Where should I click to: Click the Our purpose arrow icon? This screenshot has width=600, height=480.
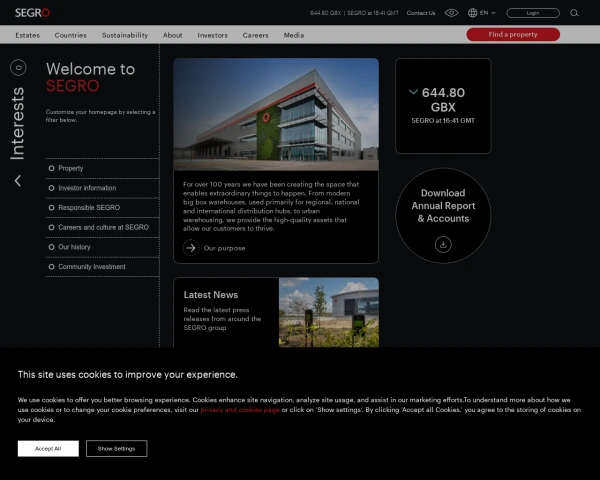tap(191, 248)
